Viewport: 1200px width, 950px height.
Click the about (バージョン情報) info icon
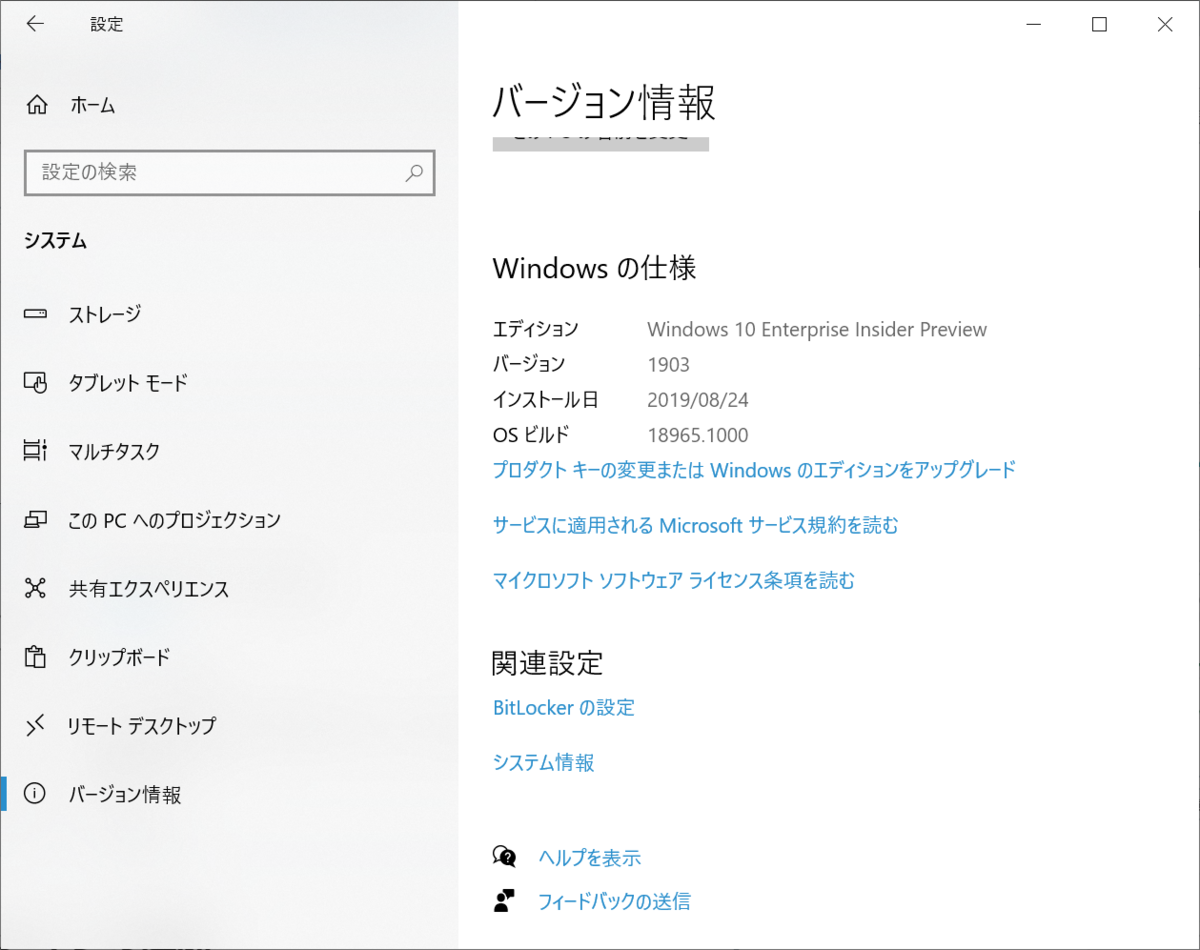click(x=36, y=794)
